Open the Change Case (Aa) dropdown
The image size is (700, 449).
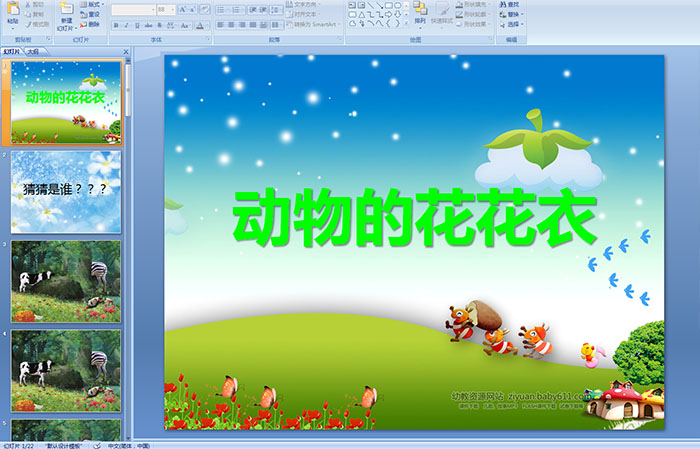[185, 25]
